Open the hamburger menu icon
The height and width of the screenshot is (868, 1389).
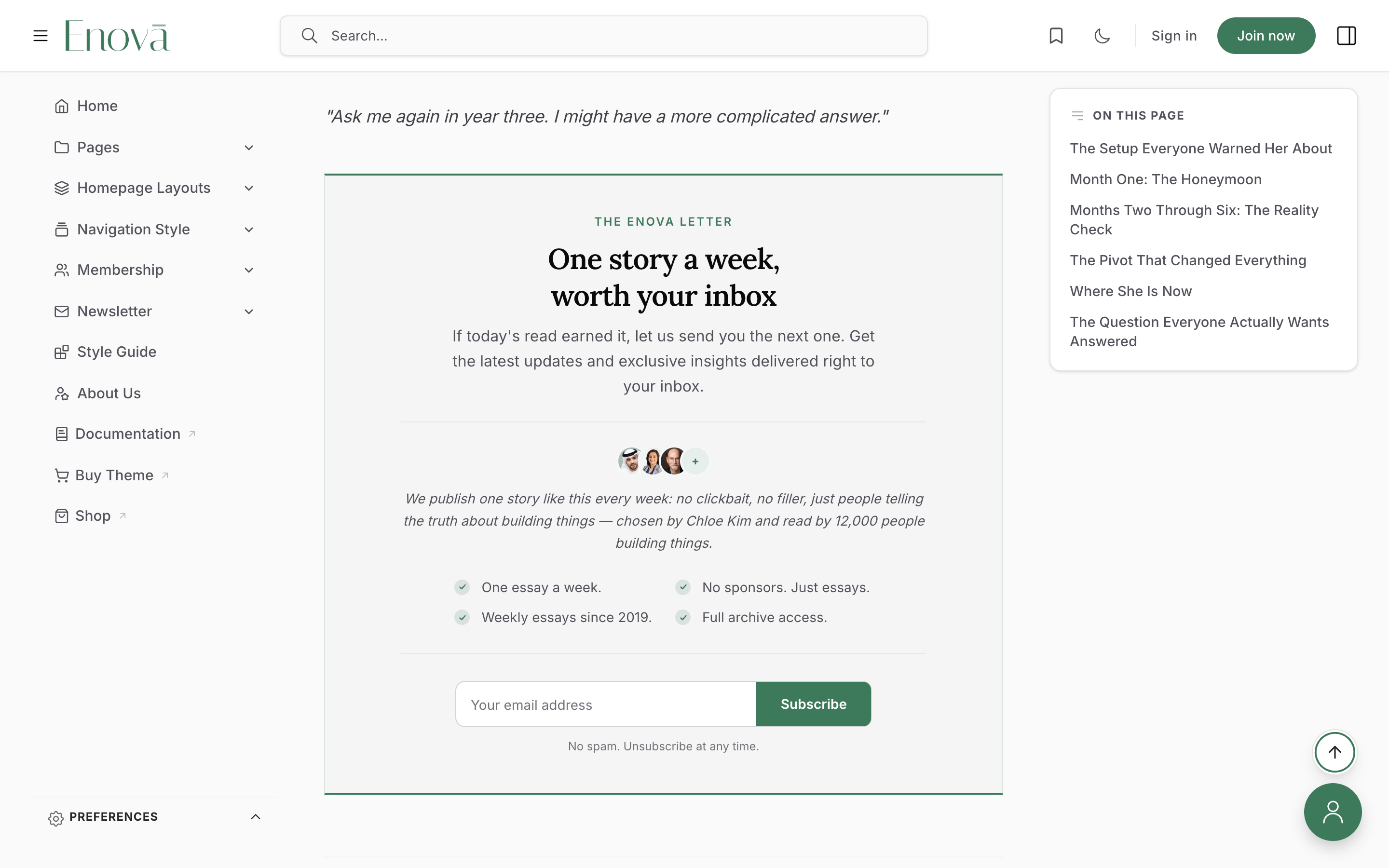coord(40,36)
